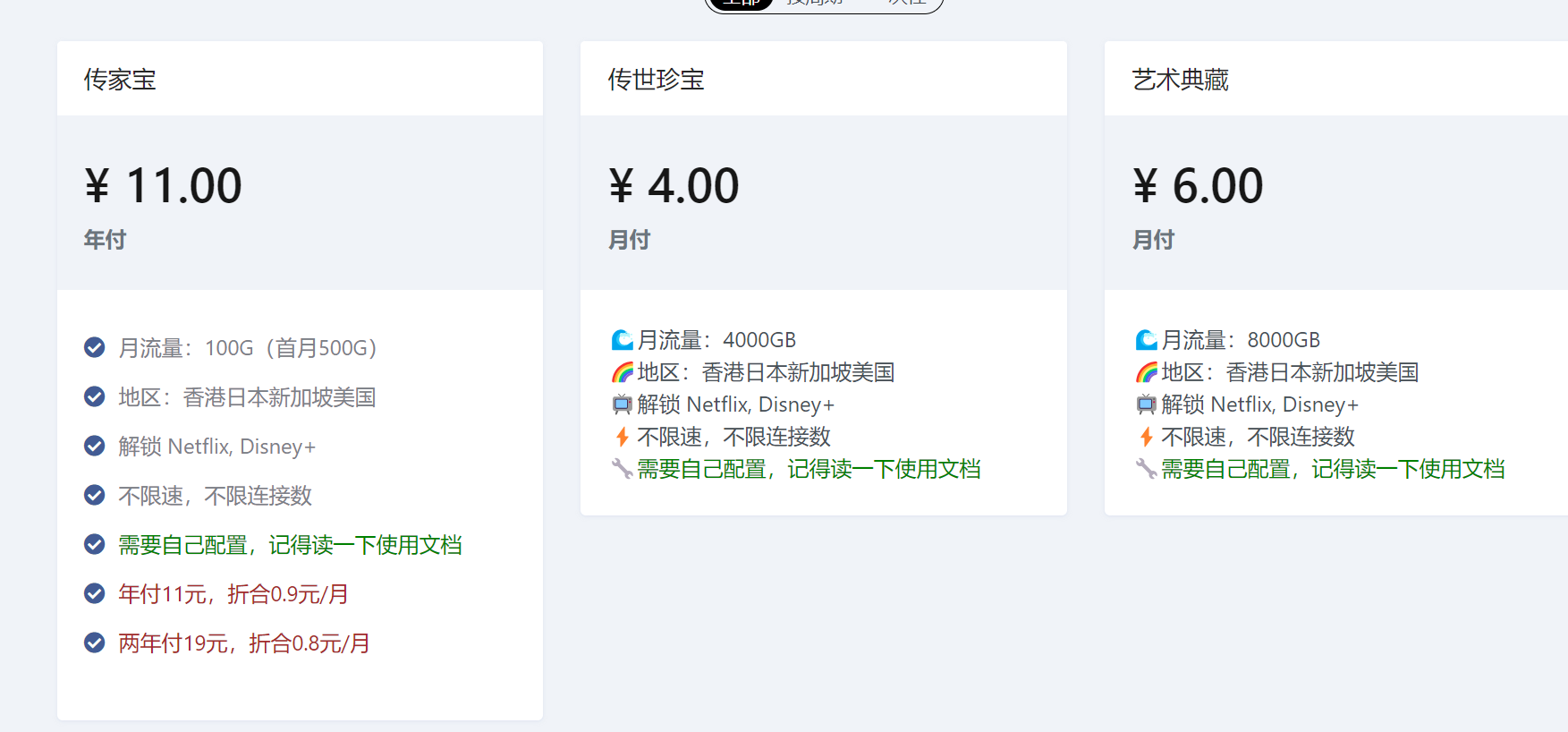
Task: Click the ¥ 11.00 yearly price
Action: (x=164, y=186)
